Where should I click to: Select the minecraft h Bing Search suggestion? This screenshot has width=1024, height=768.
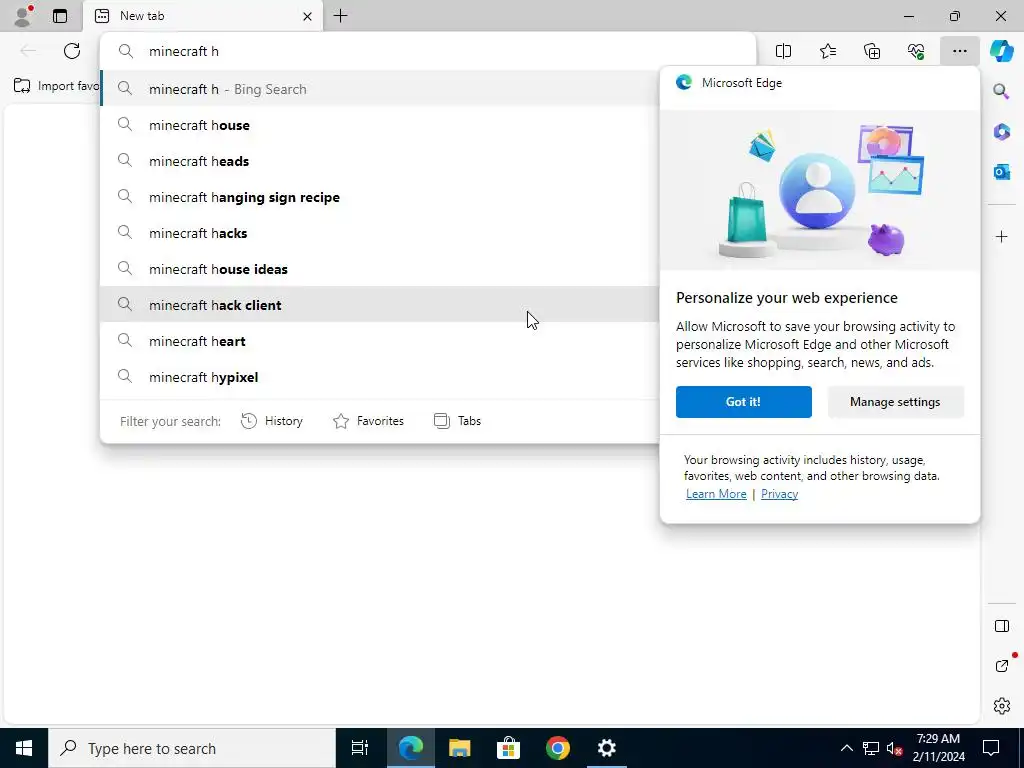[379, 89]
